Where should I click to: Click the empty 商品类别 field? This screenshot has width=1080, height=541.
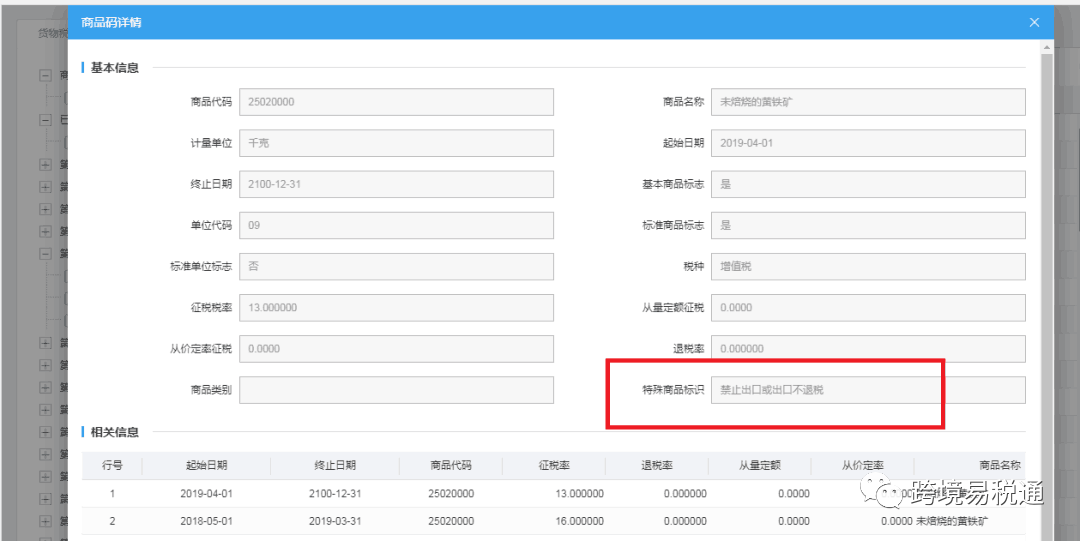click(x=396, y=390)
